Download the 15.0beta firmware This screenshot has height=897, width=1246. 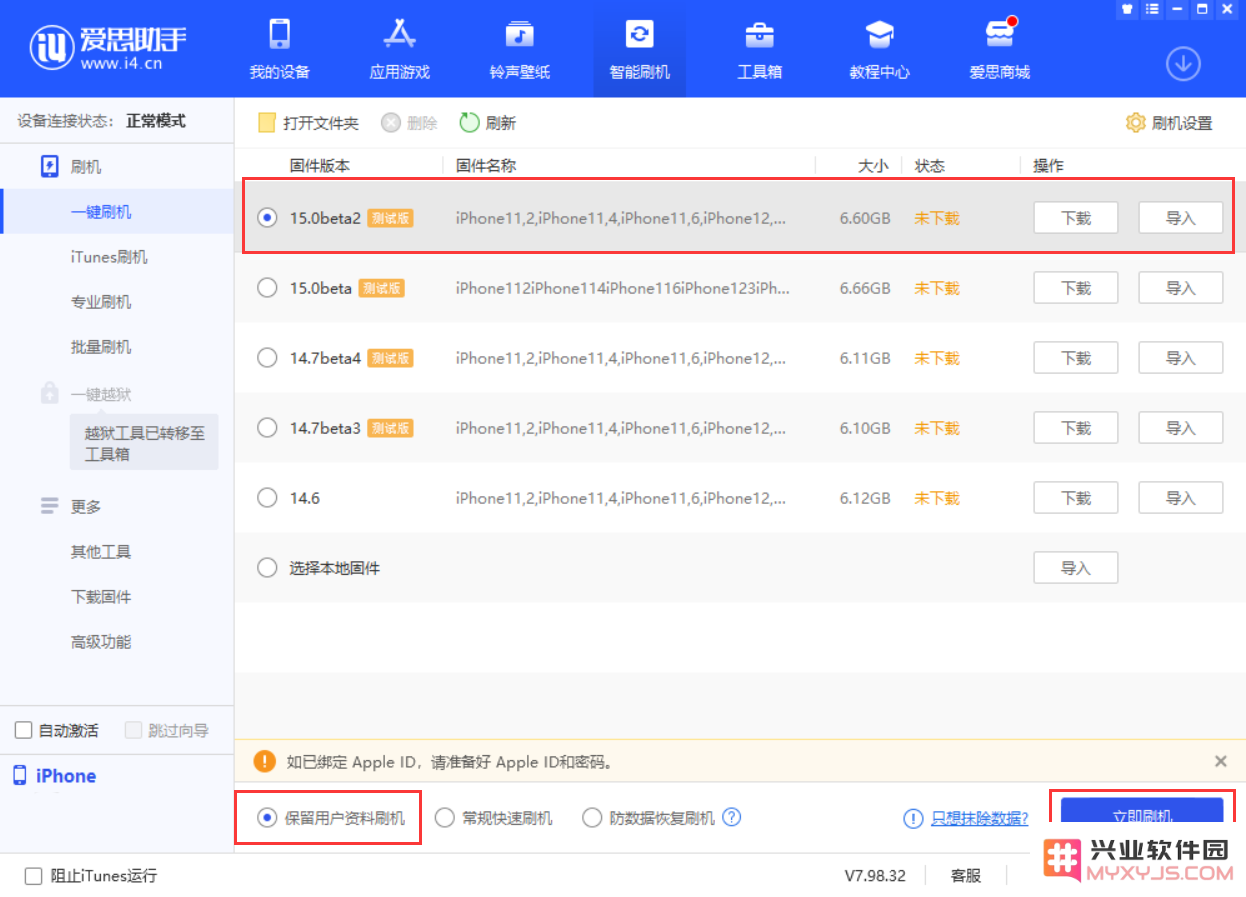click(1075, 287)
